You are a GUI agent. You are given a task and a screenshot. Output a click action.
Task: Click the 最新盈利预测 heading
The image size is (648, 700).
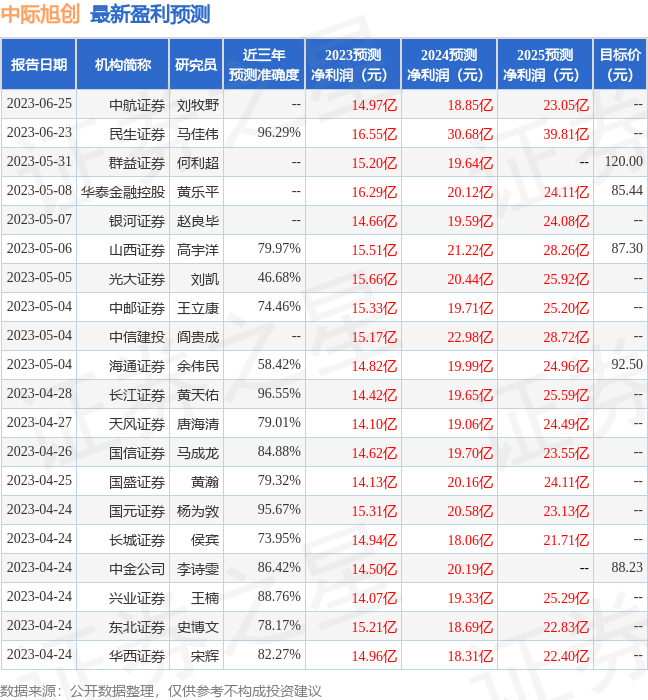[150, 14]
